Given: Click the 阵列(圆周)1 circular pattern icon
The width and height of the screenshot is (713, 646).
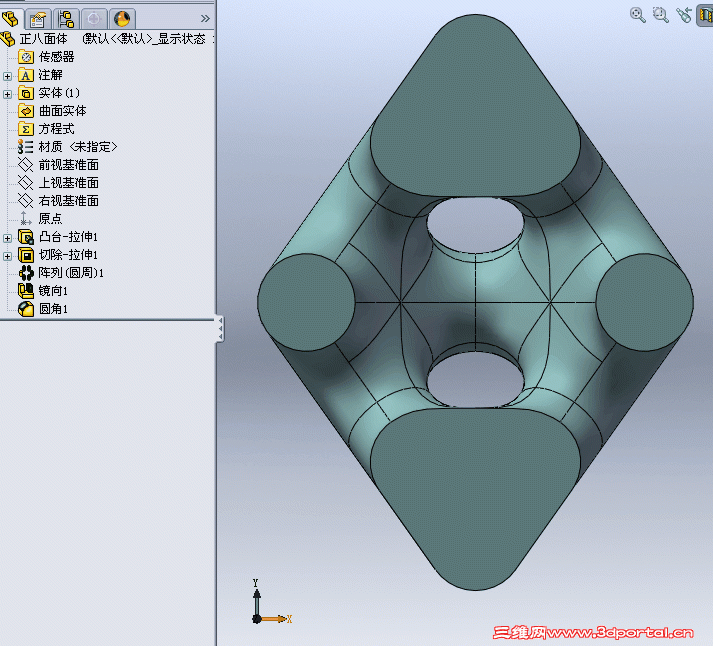Looking at the screenshot, I should [x=26, y=273].
